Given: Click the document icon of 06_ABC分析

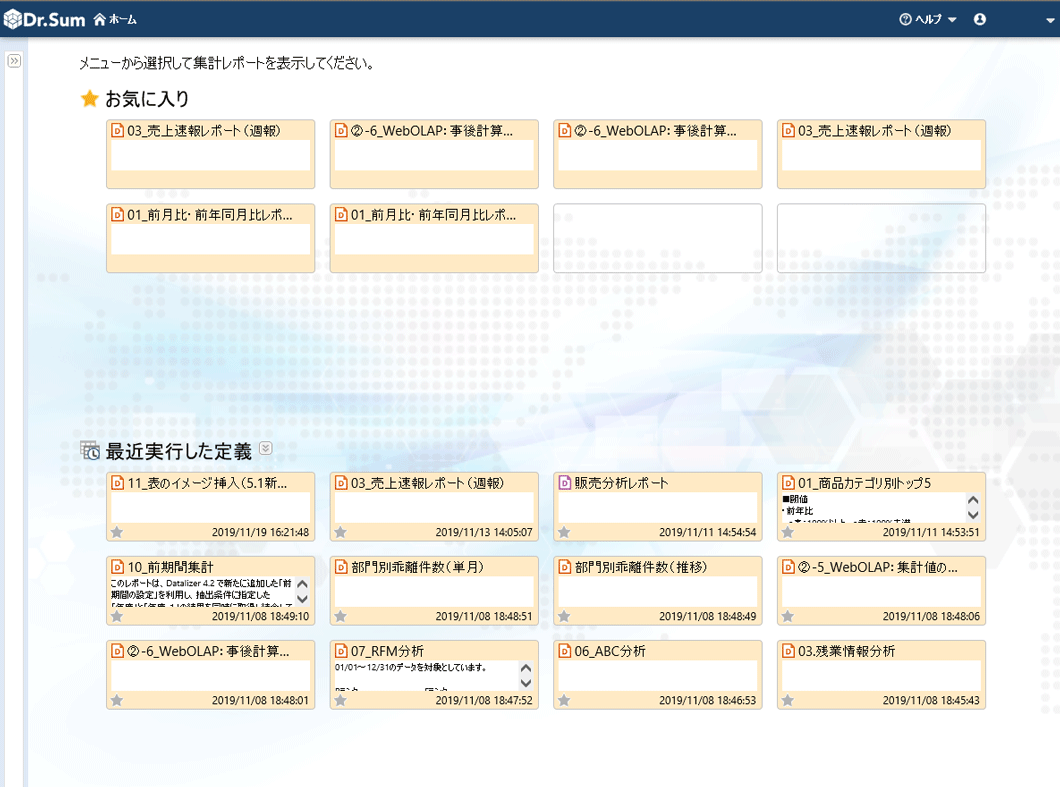Looking at the screenshot, I should (564, 651).
